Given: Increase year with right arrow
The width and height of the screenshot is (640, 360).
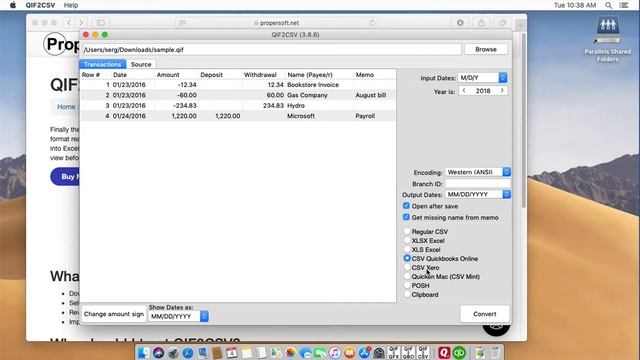Looking at the screenshot, I should [x=502, y=91].
